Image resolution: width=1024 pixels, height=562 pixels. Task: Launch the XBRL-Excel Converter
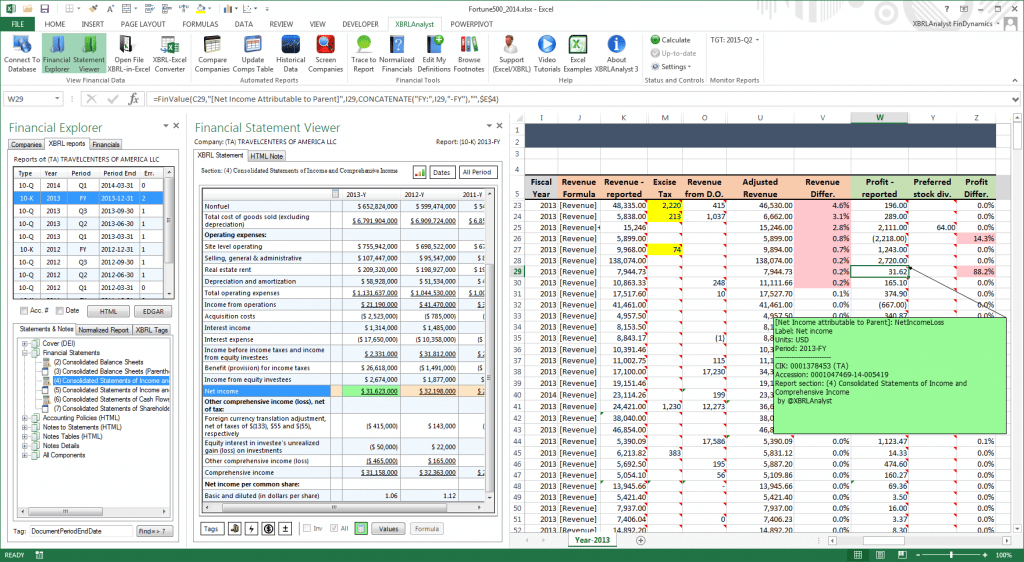click(170, 54)
